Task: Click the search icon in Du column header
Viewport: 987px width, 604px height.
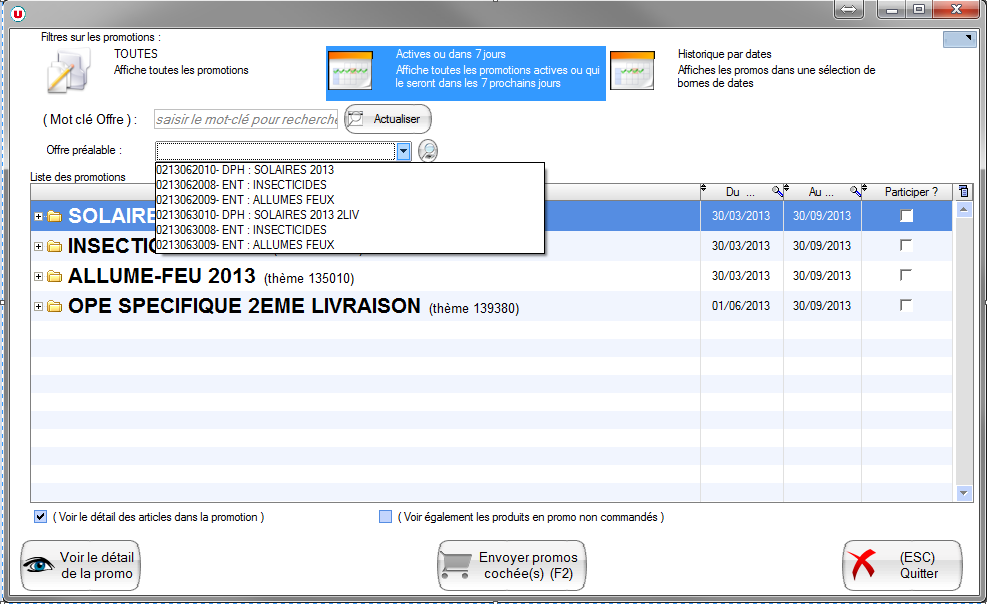Action: (x=775, y=191)
